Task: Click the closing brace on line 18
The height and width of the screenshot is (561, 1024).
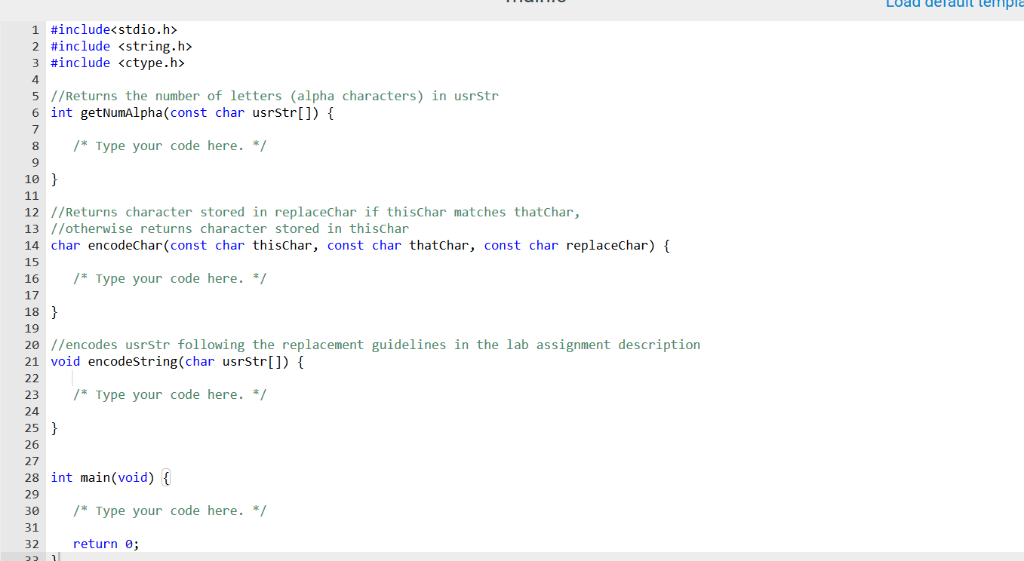Action: pyautogui.click(x=54, y=312)
